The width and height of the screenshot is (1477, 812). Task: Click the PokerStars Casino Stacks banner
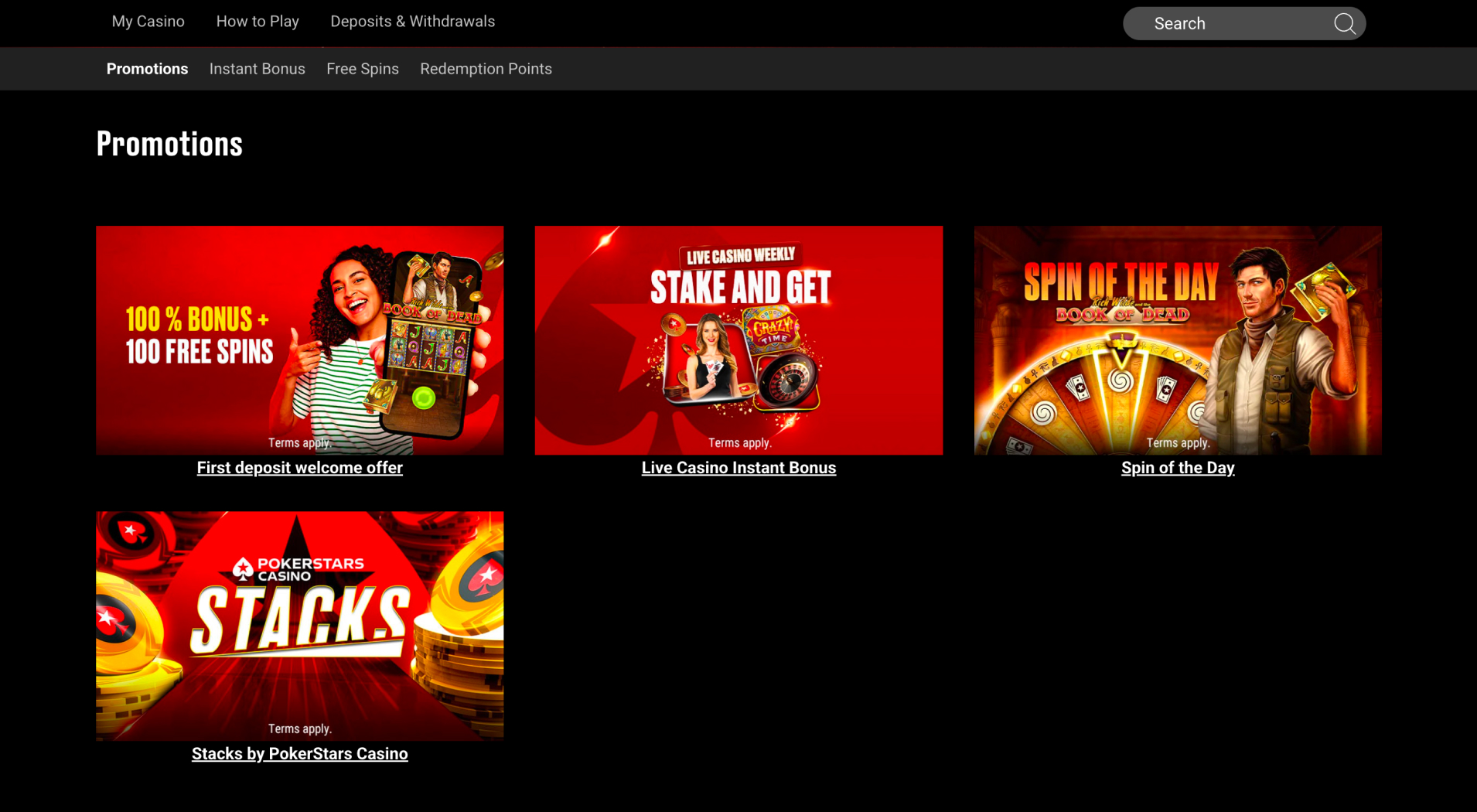point(299,626)
